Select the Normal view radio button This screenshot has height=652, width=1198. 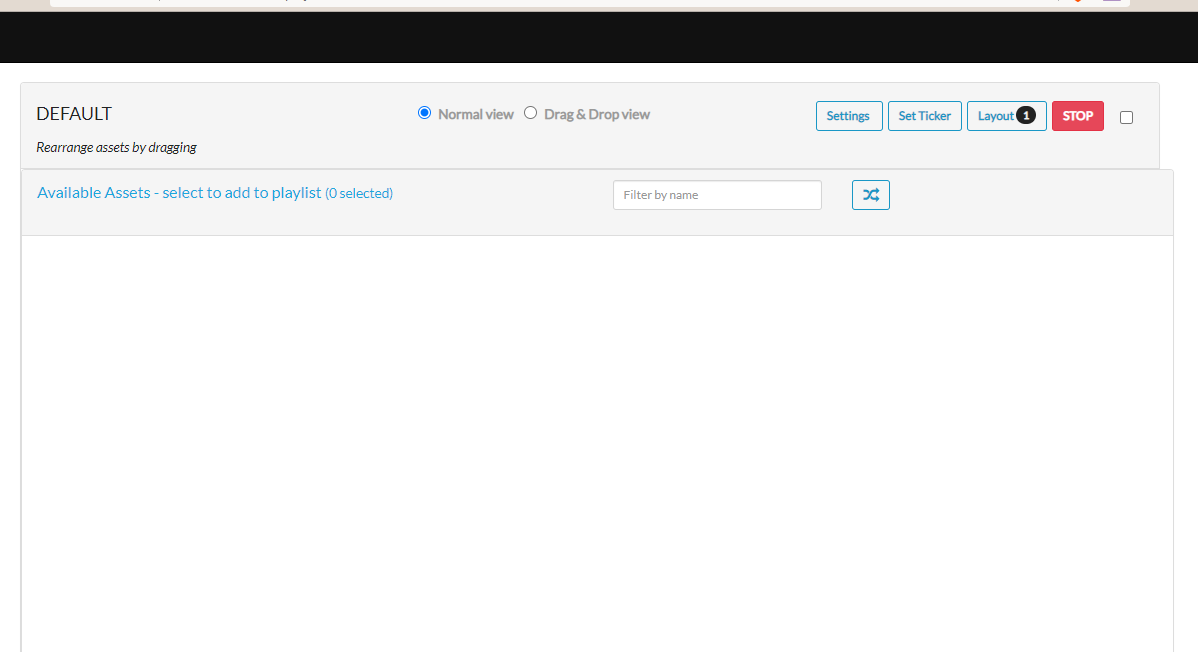click(x=424, y=112)
